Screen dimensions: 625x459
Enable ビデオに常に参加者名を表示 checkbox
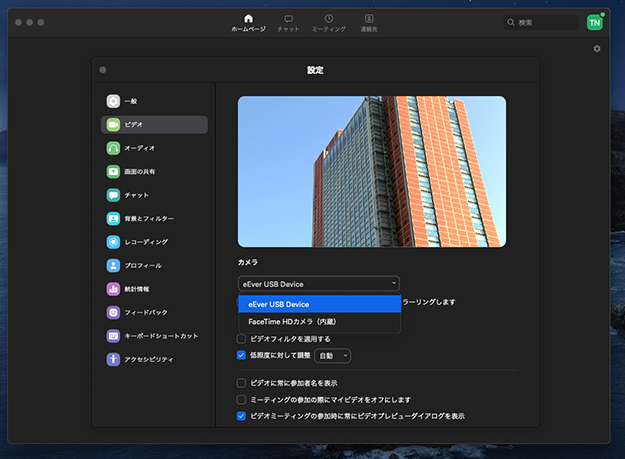click(241, 383)
